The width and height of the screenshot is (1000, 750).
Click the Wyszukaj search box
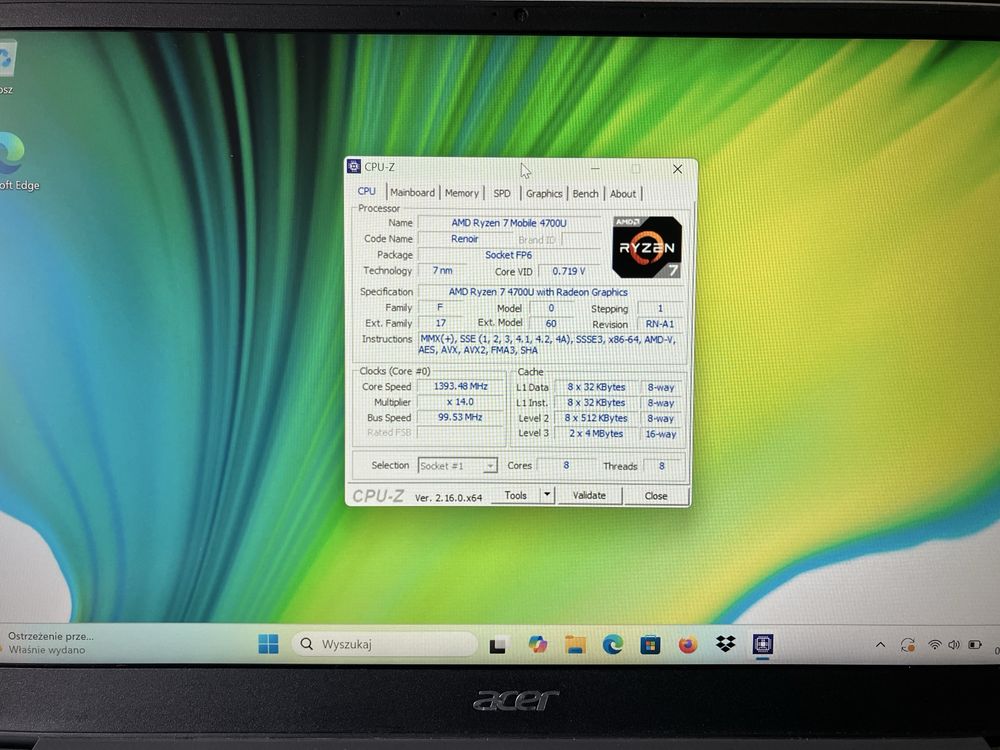pyautogui.click(x=385, y=644)
